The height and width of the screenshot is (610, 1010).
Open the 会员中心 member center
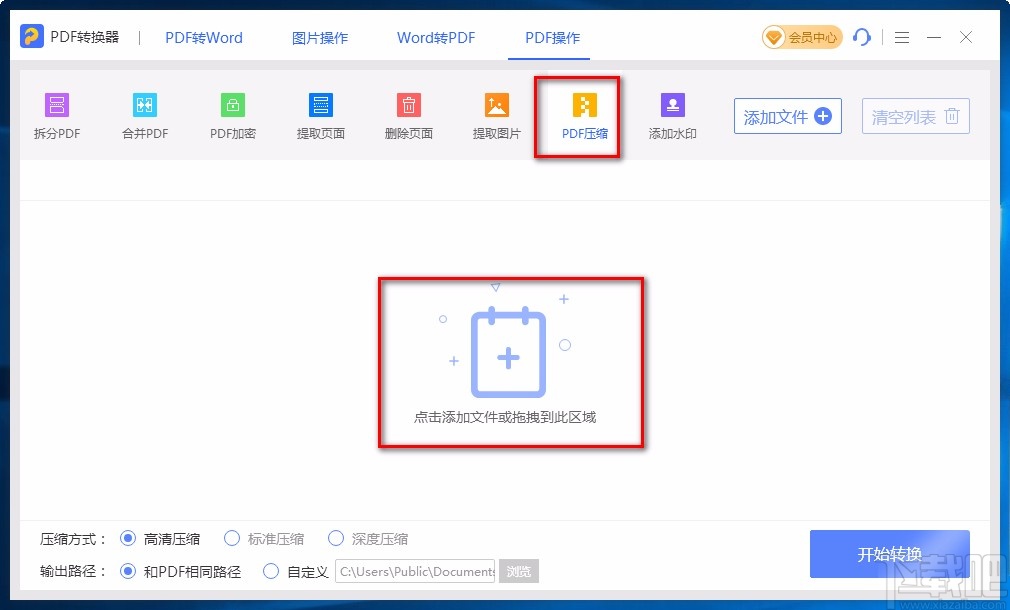(801, 37)
